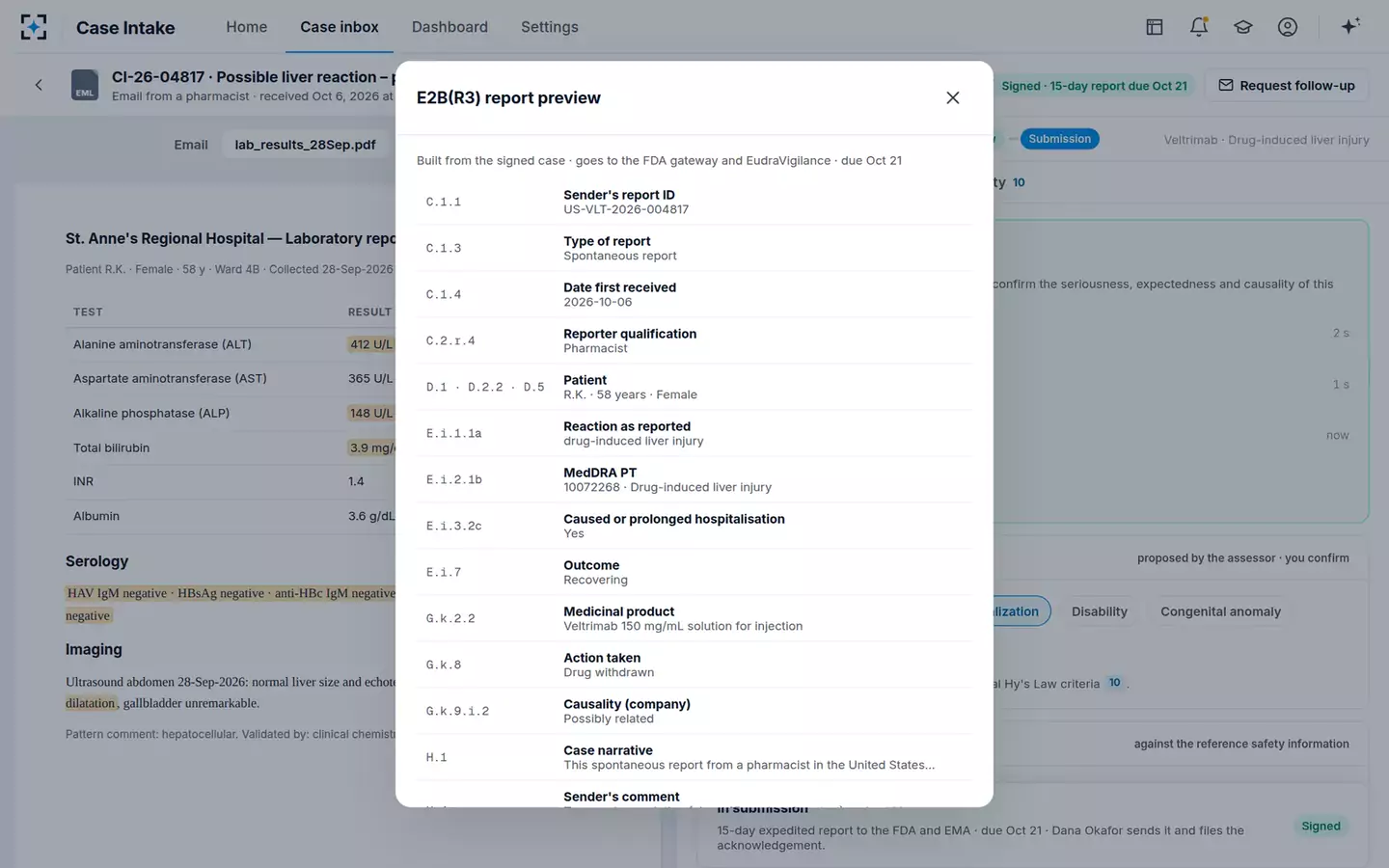Select Outcome Recovering value
This screenshot has height=868, width=1389.
(595, 580)
